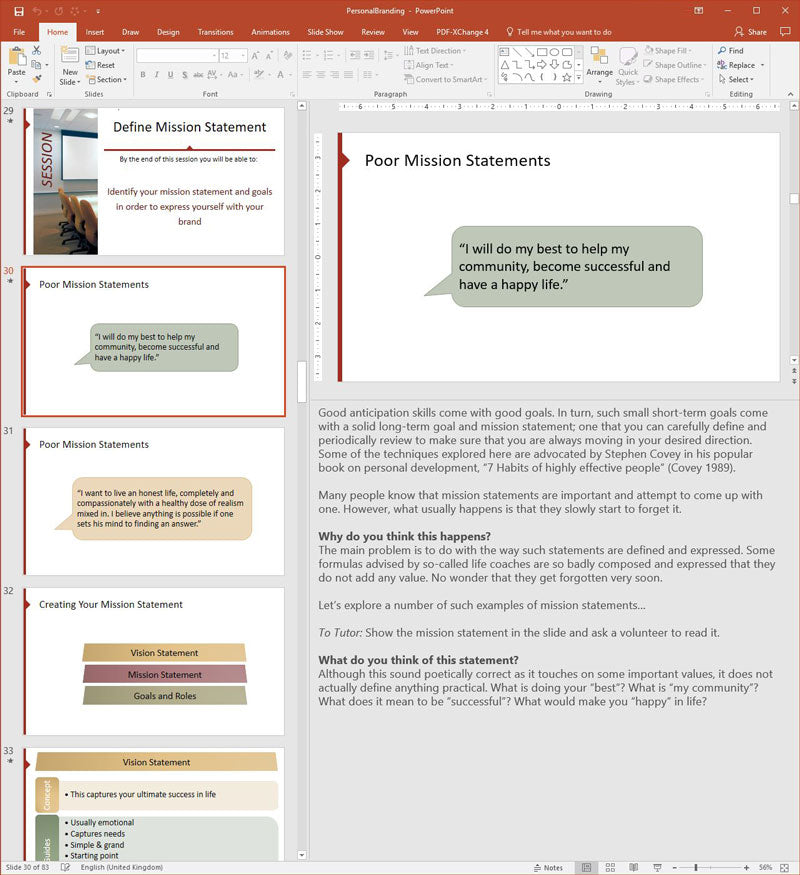Toggle bulleted list
This screenshot has width=800, height=875.
pyautogui.click(x=307, y=55)
